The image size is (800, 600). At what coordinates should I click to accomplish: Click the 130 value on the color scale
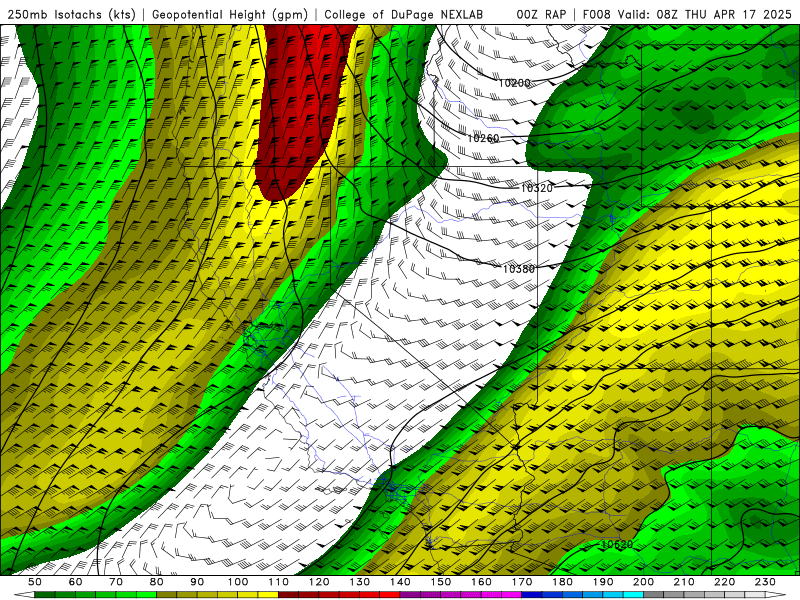click(x=360, y=582)
